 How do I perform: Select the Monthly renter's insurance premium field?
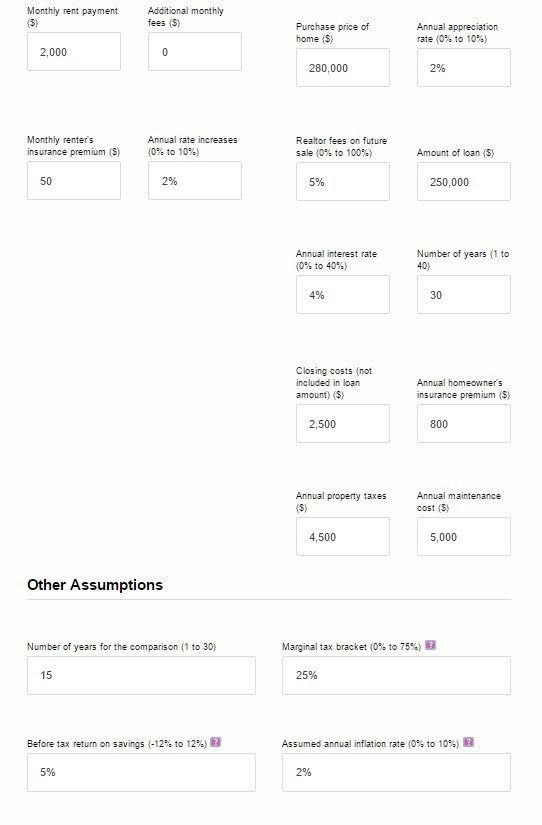point(74,180)
